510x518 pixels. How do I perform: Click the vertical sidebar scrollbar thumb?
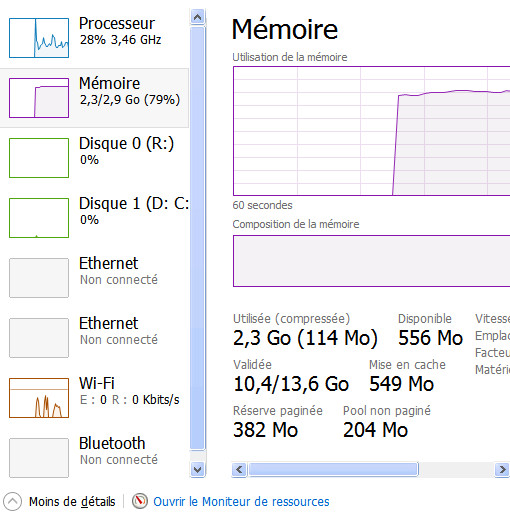pyautogui.click(x=198, y=238)
